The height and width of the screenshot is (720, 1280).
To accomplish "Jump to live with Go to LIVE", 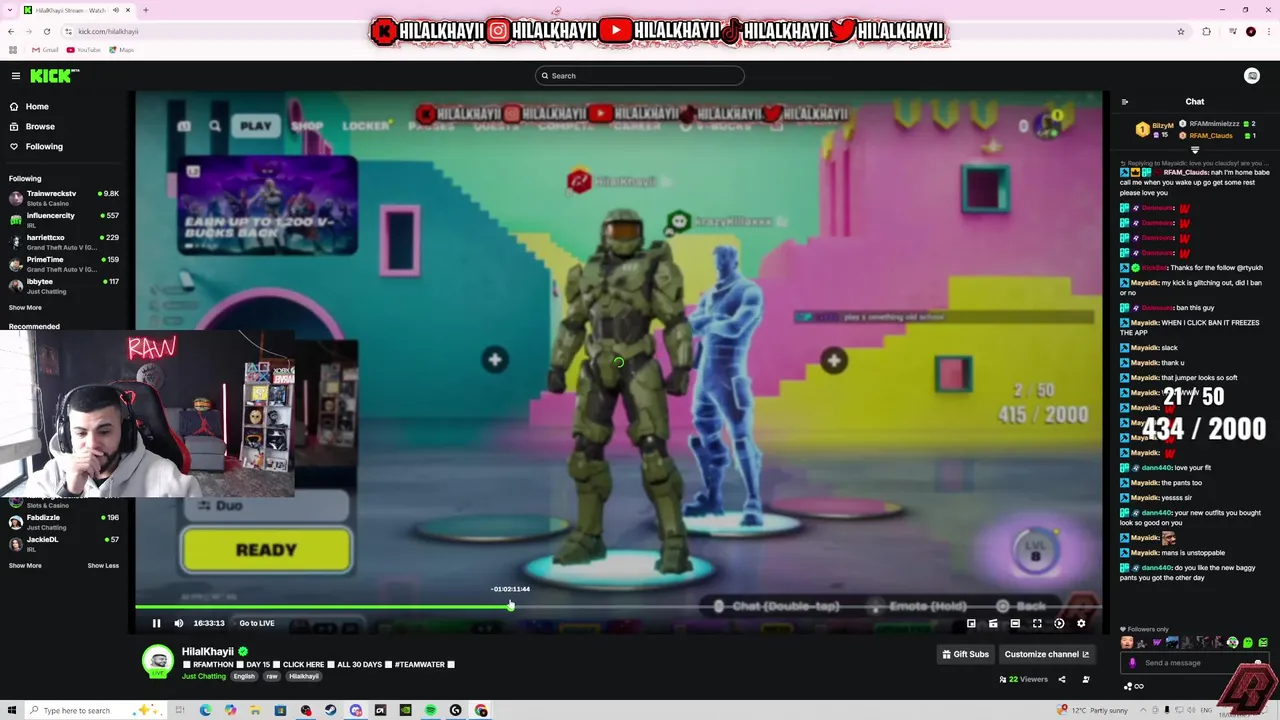I will pyautogui.click(x=257, y=623).
